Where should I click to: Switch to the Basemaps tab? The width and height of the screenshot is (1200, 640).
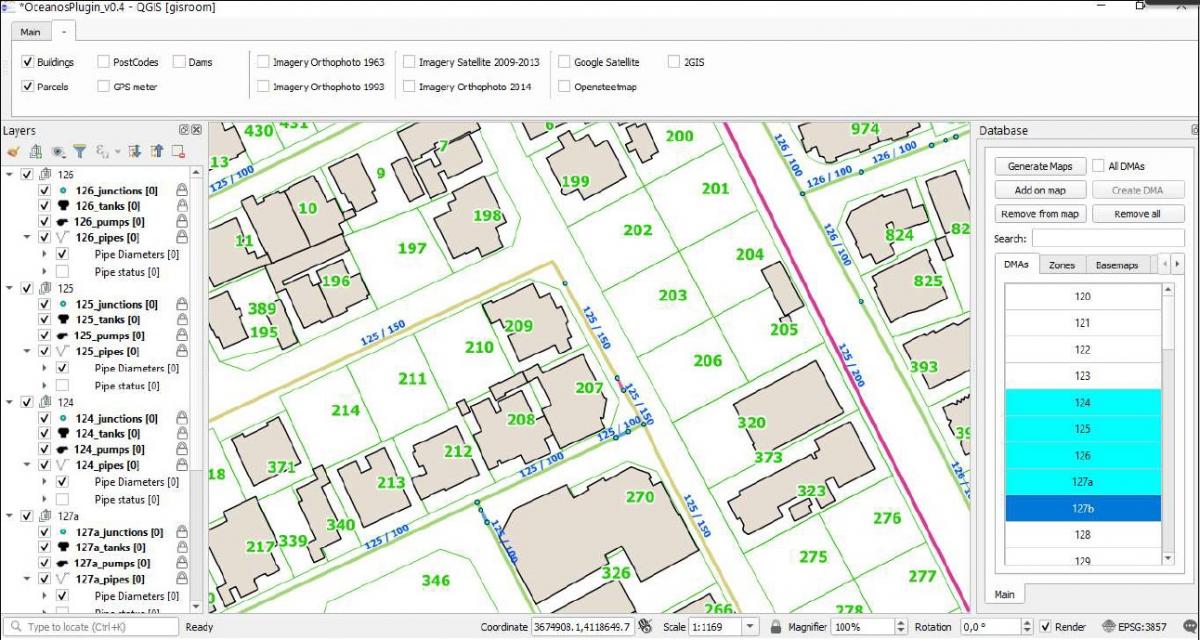click(1116, 265)
